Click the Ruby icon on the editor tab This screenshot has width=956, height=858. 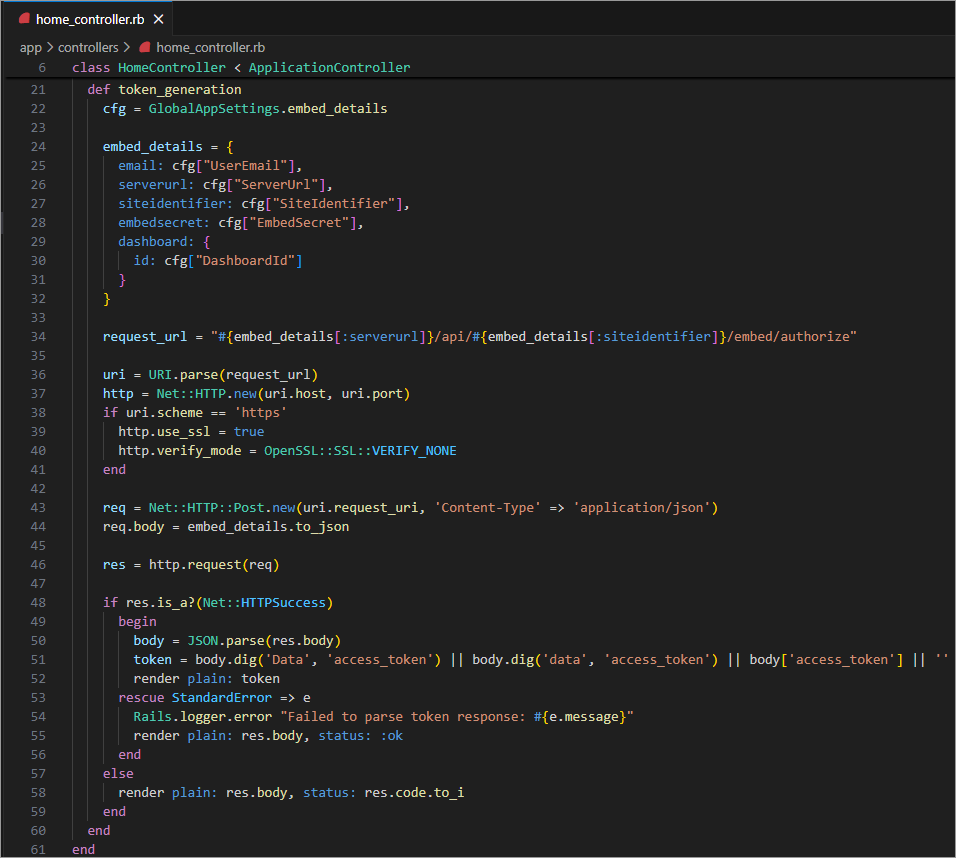point(24,19)
